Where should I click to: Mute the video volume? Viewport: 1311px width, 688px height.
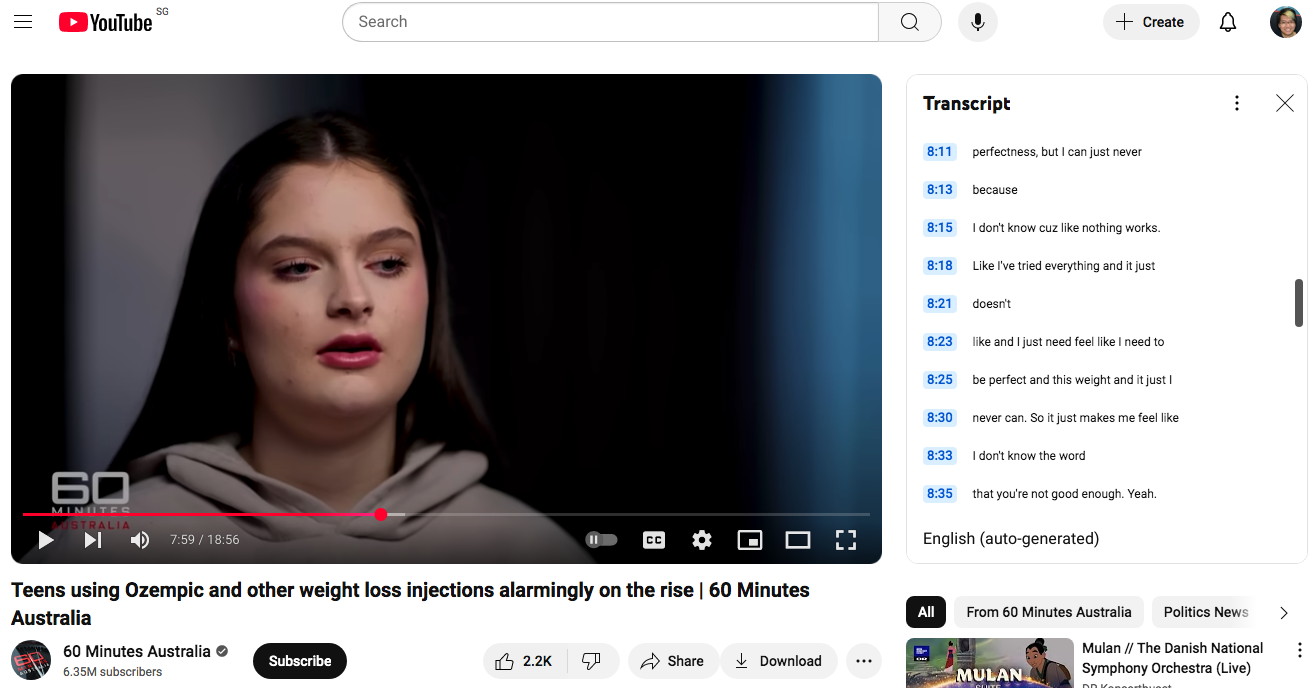140,540
